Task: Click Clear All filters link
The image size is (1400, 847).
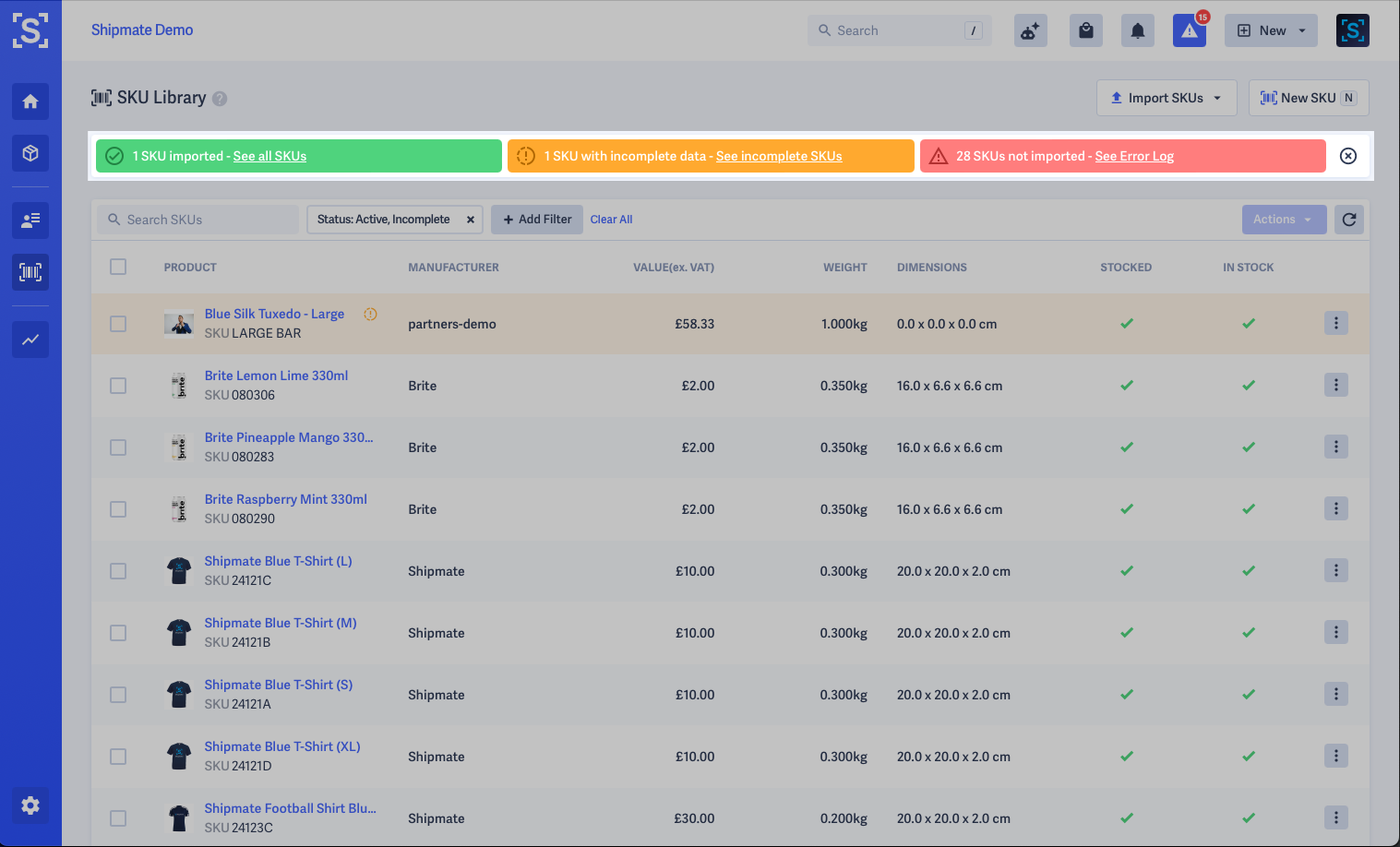Action: [x=611, y=220]
